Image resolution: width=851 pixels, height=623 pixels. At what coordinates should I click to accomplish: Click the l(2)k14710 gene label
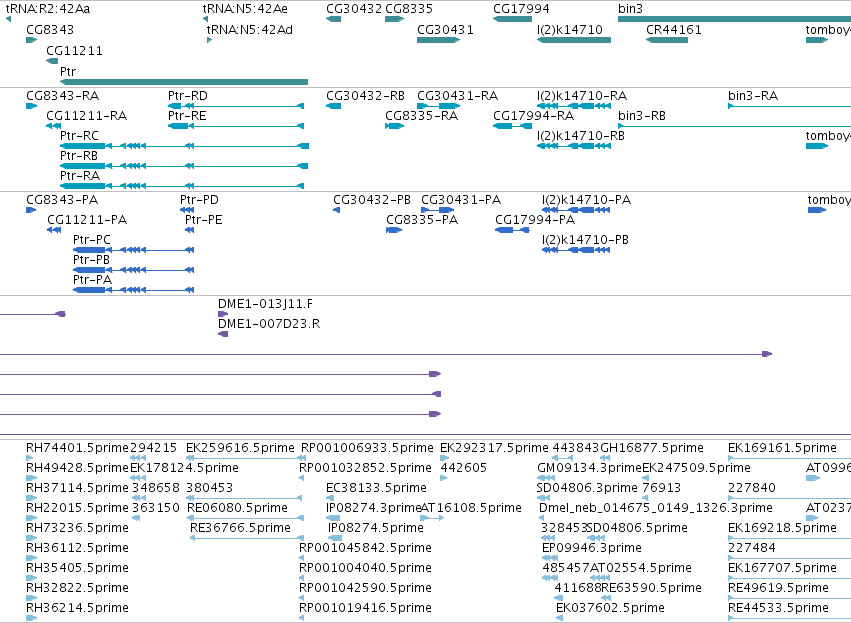(x=570, y=29)
